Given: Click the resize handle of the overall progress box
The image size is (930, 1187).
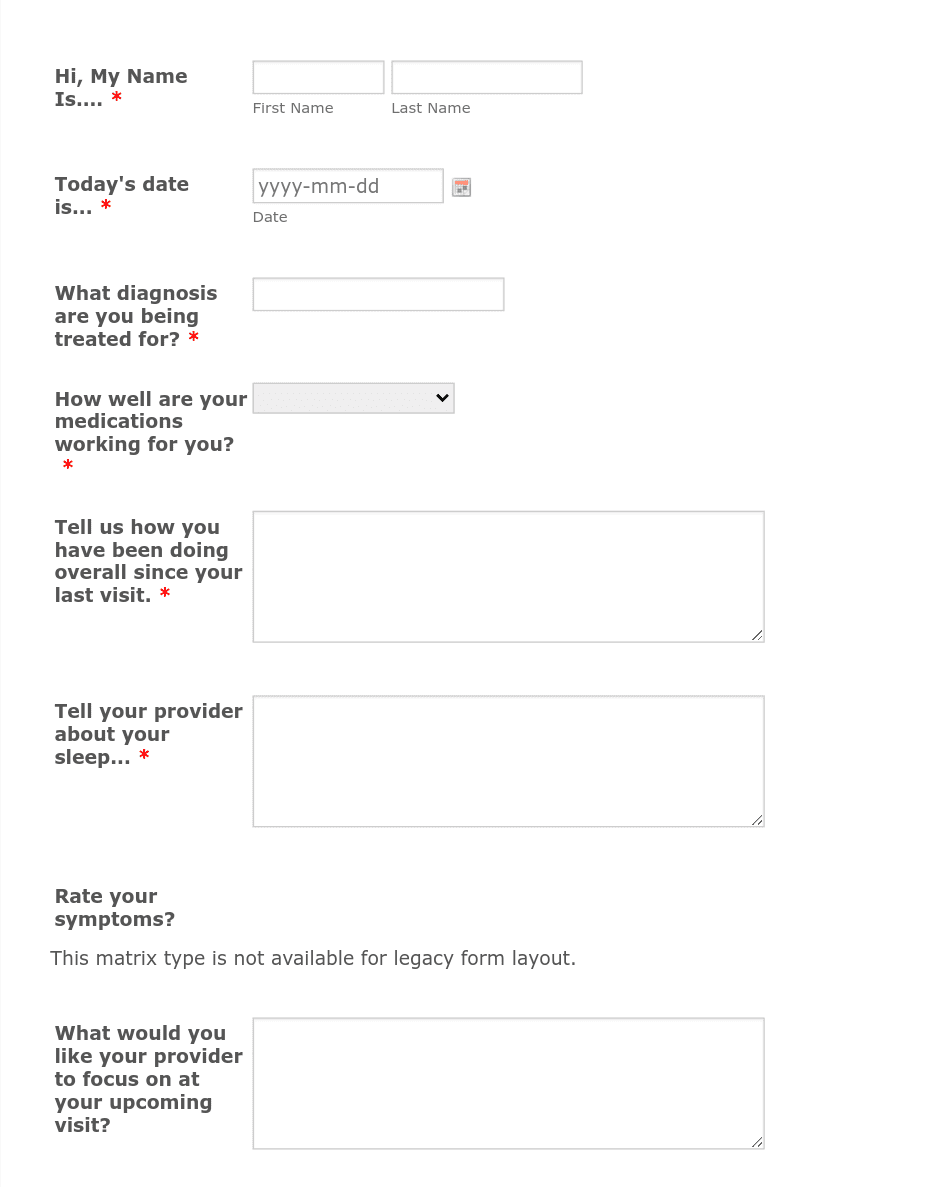Looking at the screenshot, I should point(758,635).
